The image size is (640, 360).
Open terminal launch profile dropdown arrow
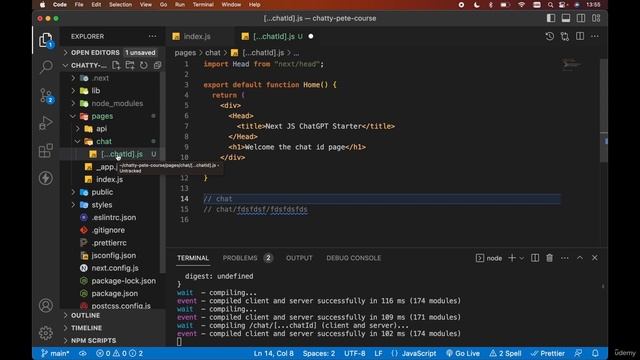(521, 258)
